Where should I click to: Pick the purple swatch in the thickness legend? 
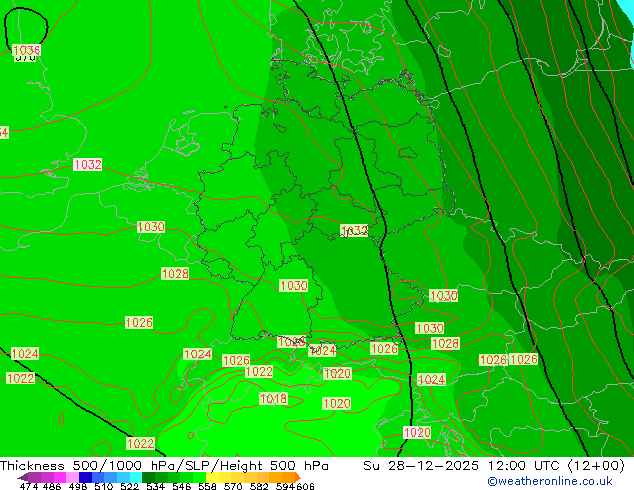point(34,477)
